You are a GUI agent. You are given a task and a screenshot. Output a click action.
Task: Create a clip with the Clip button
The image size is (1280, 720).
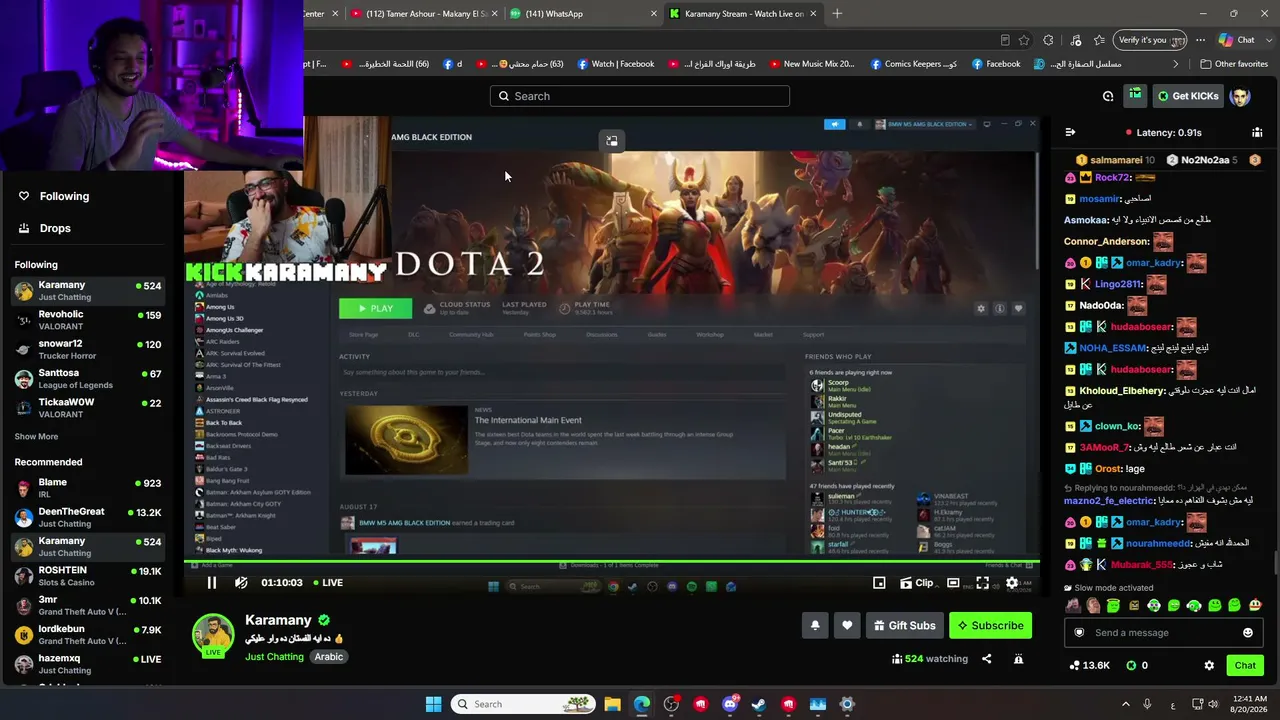tap(917, 583)
